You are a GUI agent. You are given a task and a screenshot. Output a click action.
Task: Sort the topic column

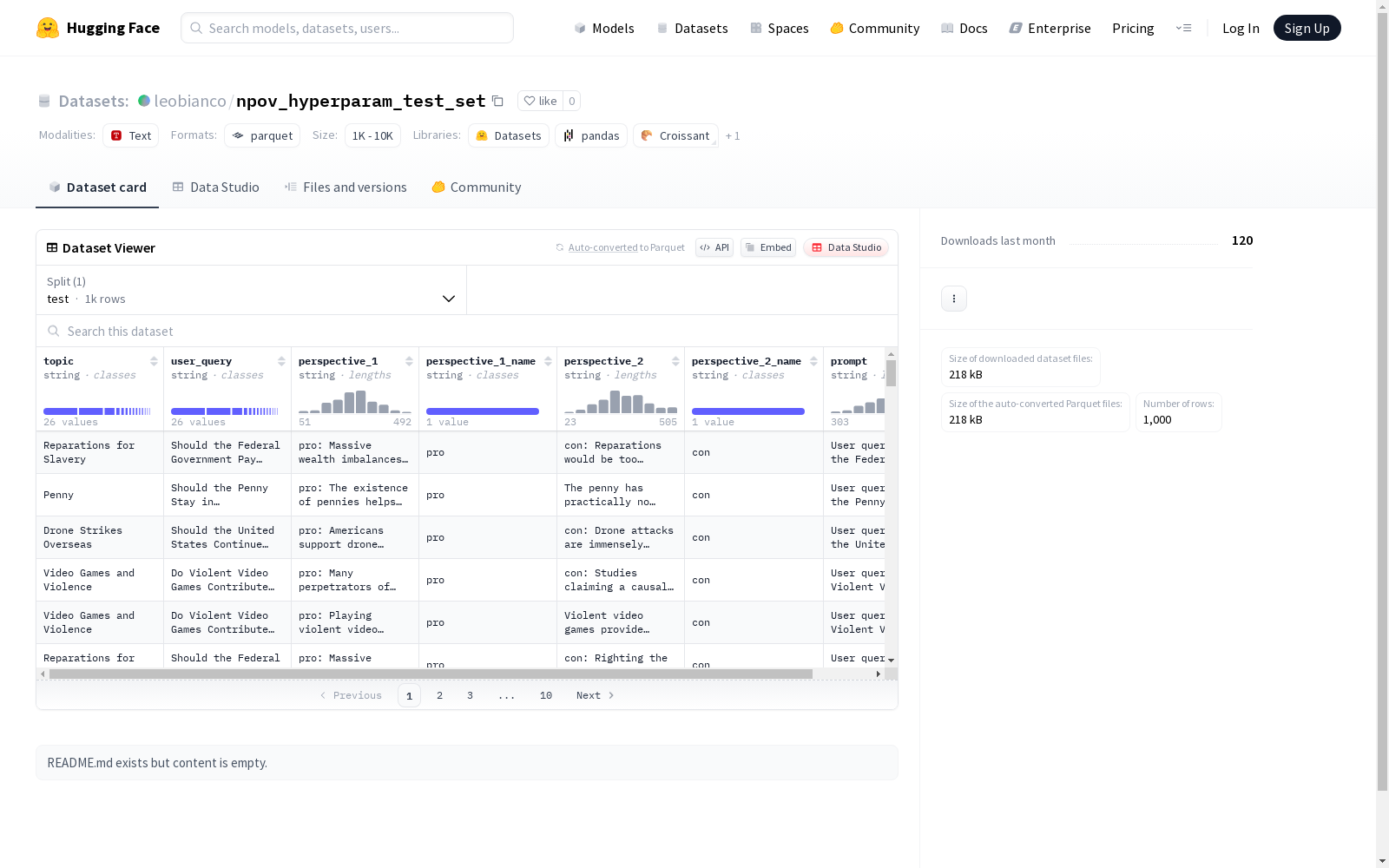click(154, 361)
